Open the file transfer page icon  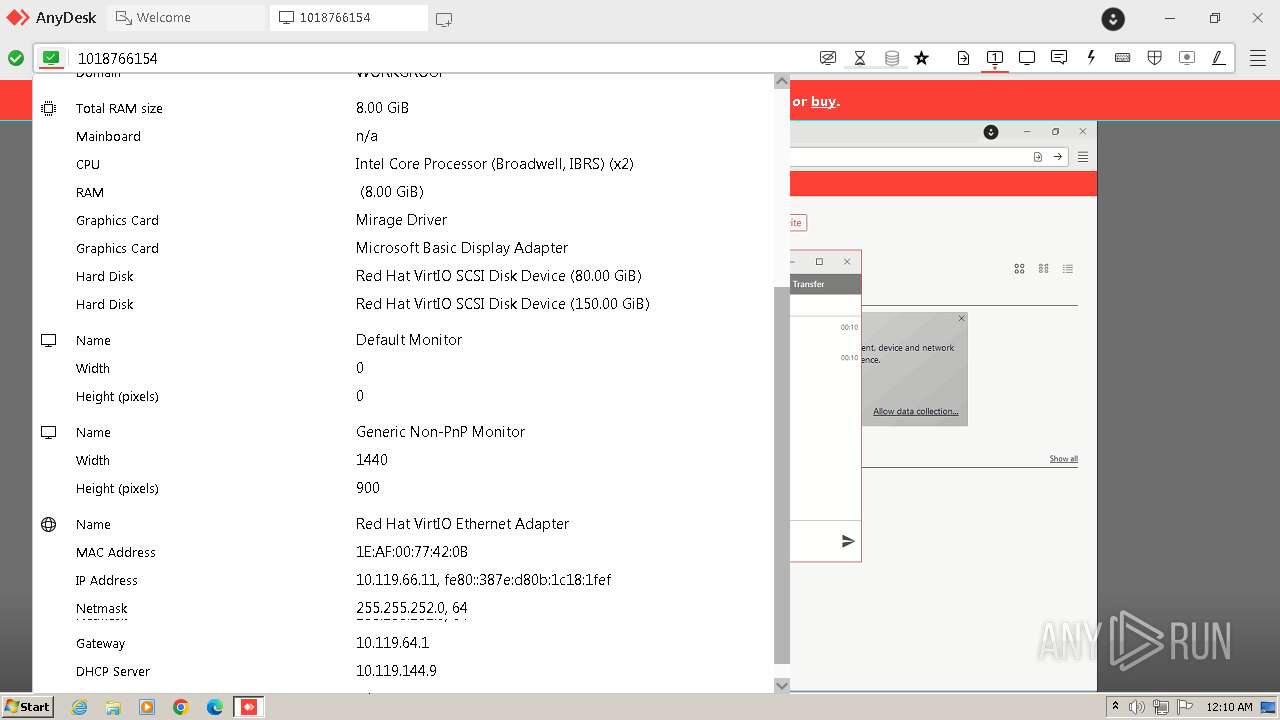pyautogui.click(x=963, y=58)
